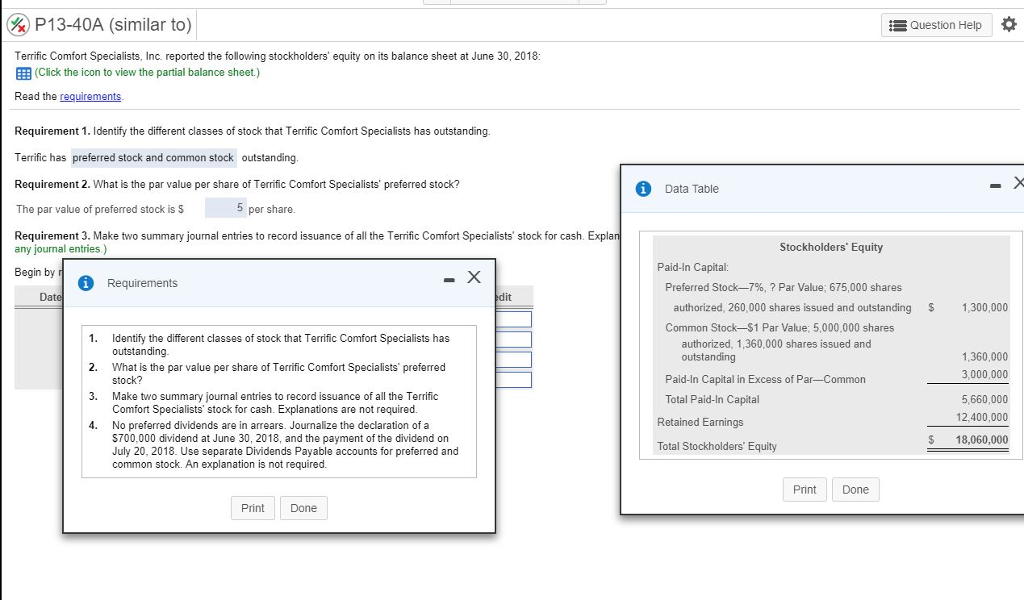Click the Total Stockholders' Equity amount 18,060,000
The width and height of the screenshot is (1024, 600).
(982, 439)
